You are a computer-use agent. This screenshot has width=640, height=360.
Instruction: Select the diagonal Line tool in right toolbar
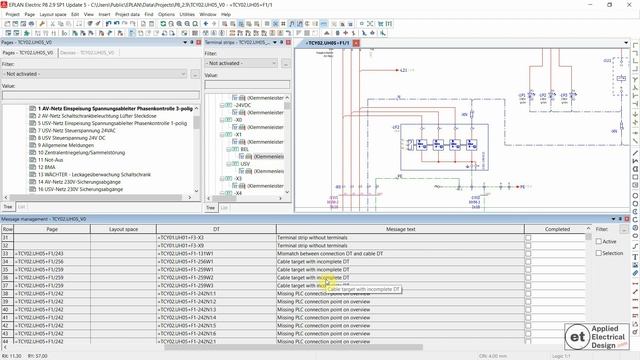pyautogui.click(x=635, y=153)
